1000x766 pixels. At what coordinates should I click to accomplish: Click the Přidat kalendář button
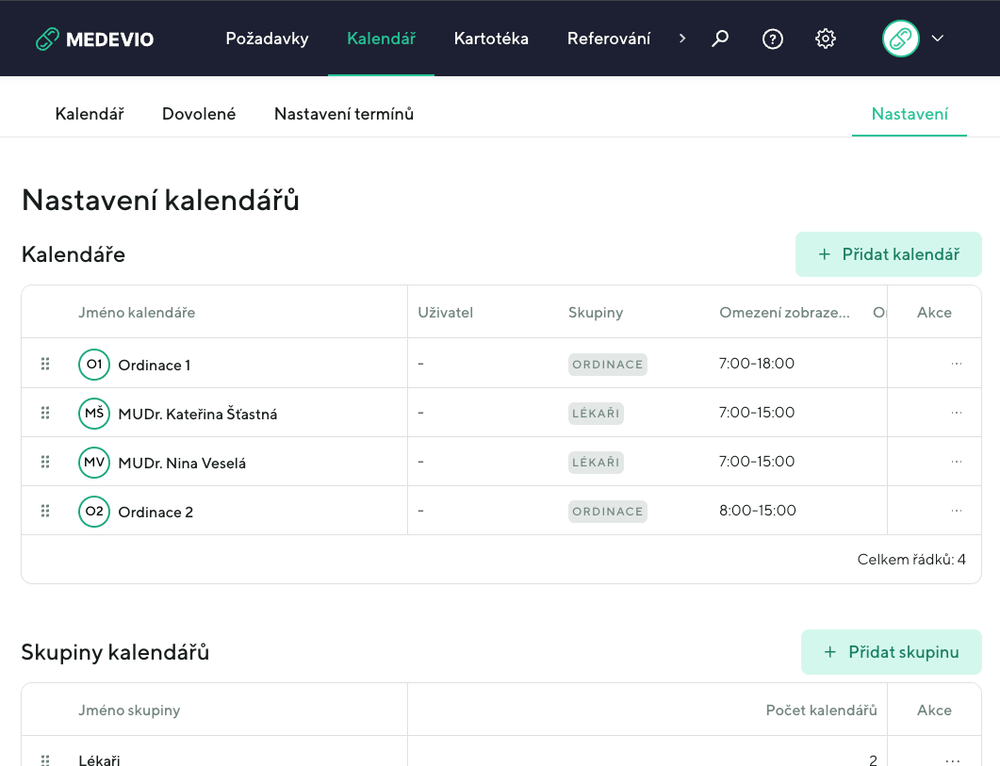click(x=888, y=254)
